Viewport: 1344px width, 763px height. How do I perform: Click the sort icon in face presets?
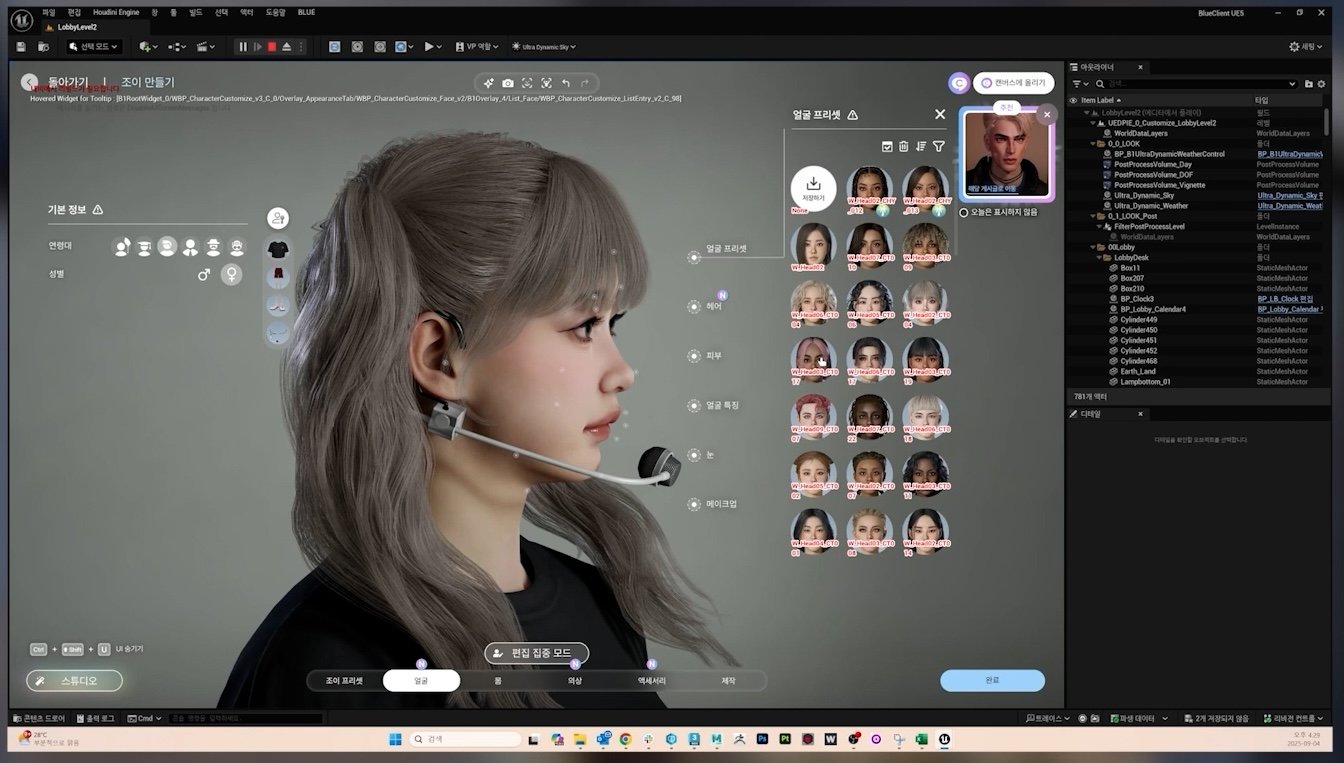921,147
